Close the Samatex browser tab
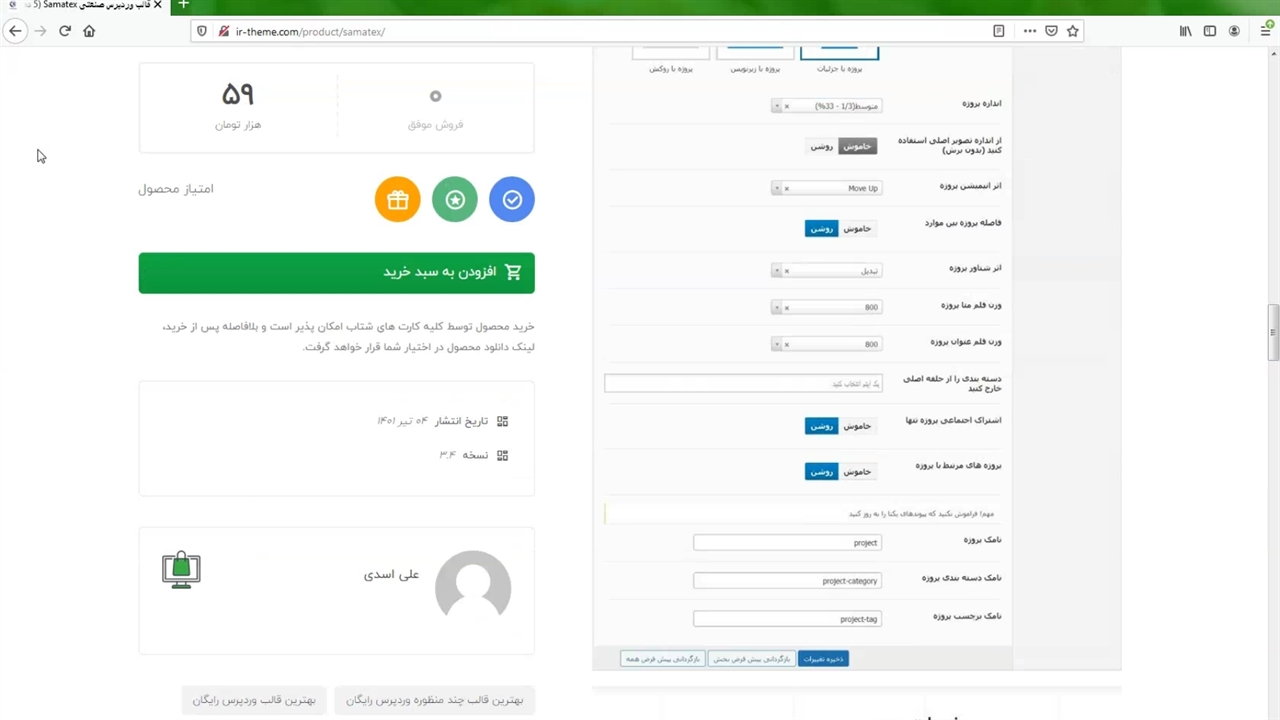Image resolution: width=1280 pixels, height=720 pixels. tap(157, 5)
